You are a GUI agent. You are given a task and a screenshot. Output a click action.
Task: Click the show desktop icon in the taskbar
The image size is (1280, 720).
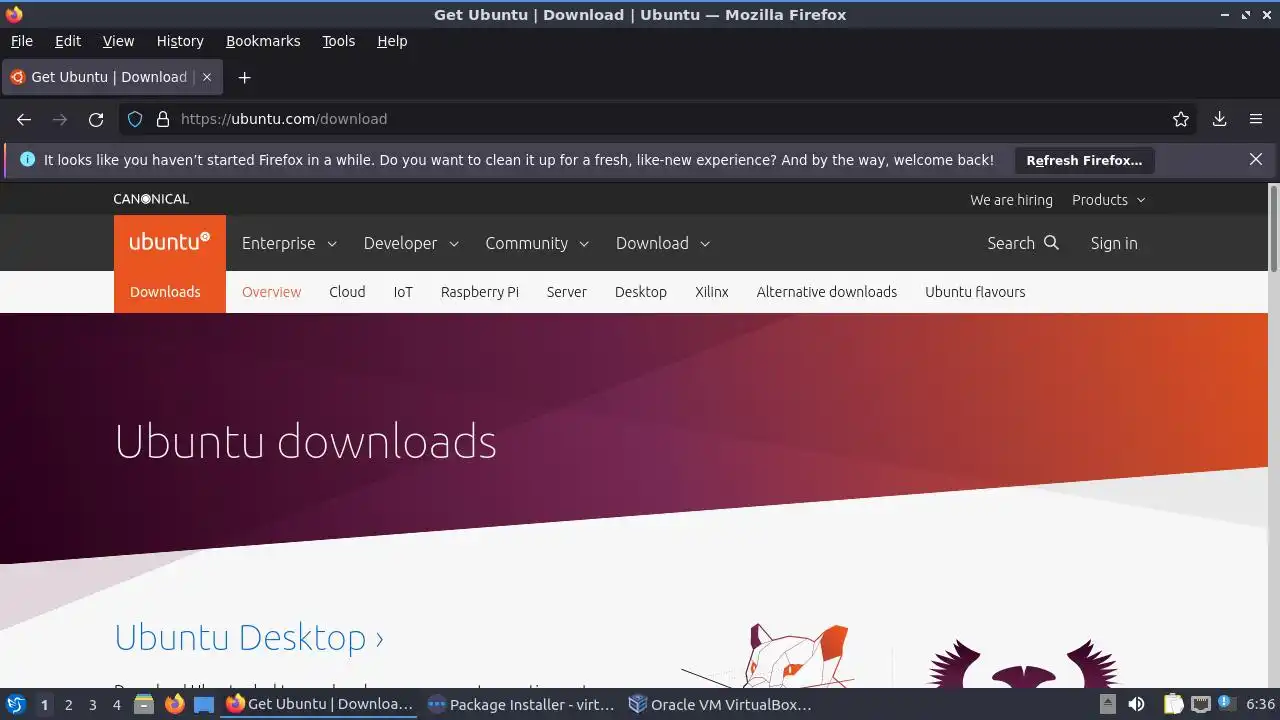pos(204,704)
